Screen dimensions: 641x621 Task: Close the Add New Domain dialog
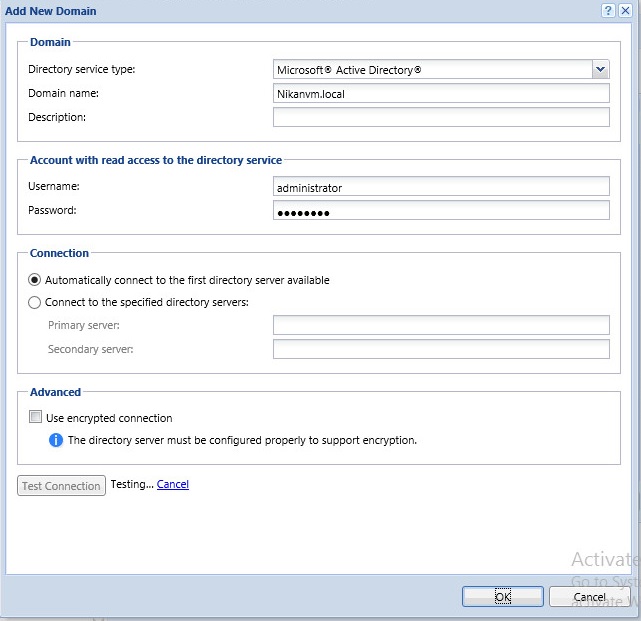625,9
